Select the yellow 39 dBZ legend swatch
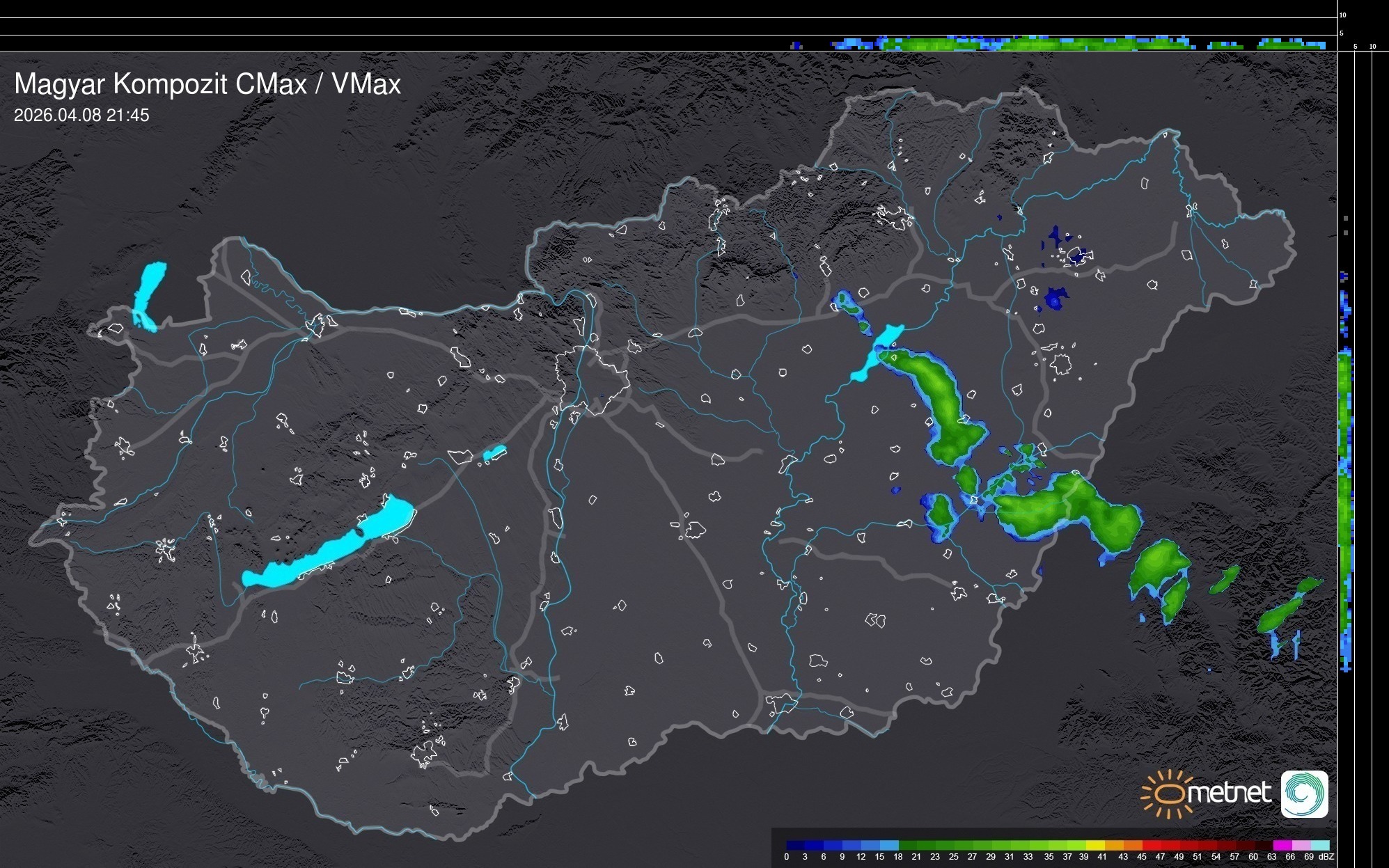Viewport: 1389px width, 868px height. click(1095, 845)
